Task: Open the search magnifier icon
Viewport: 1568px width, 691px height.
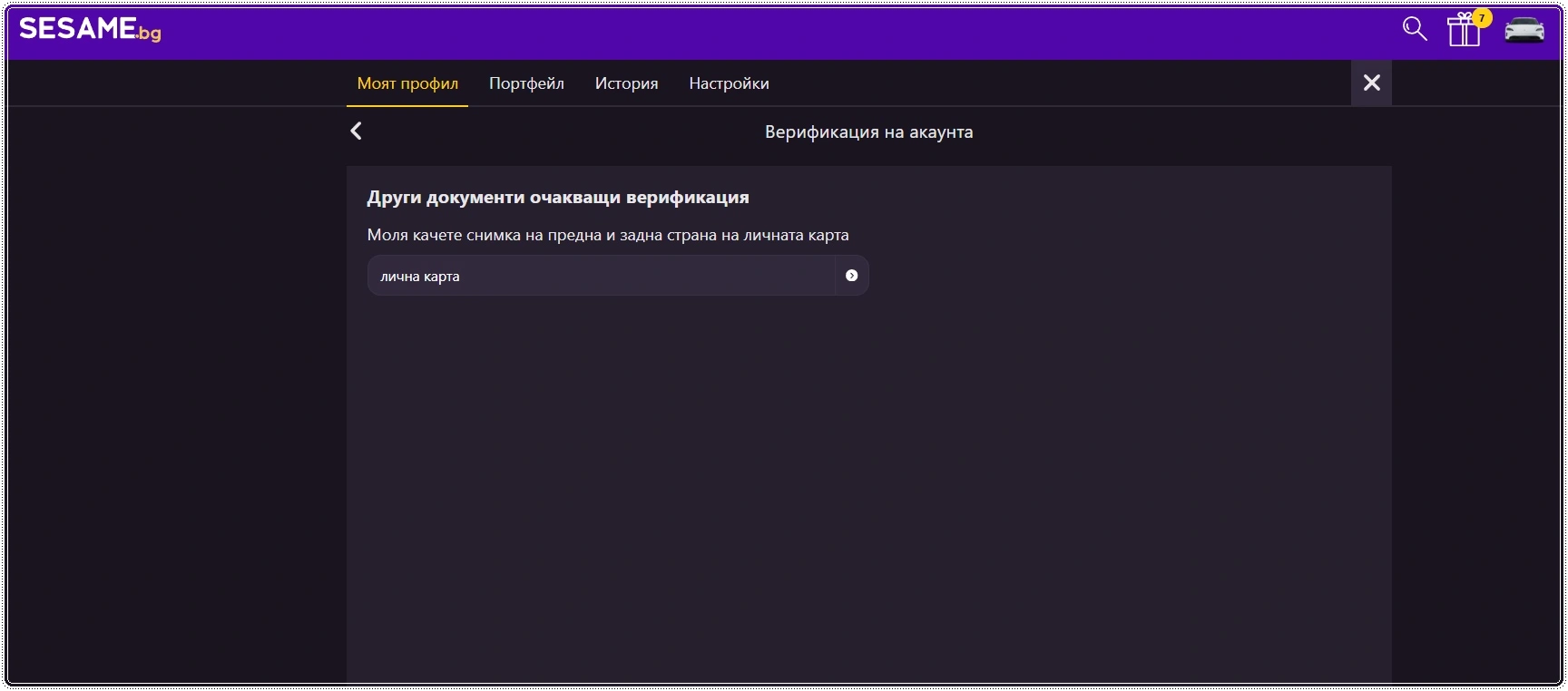Action: [x=1415, y=29]
